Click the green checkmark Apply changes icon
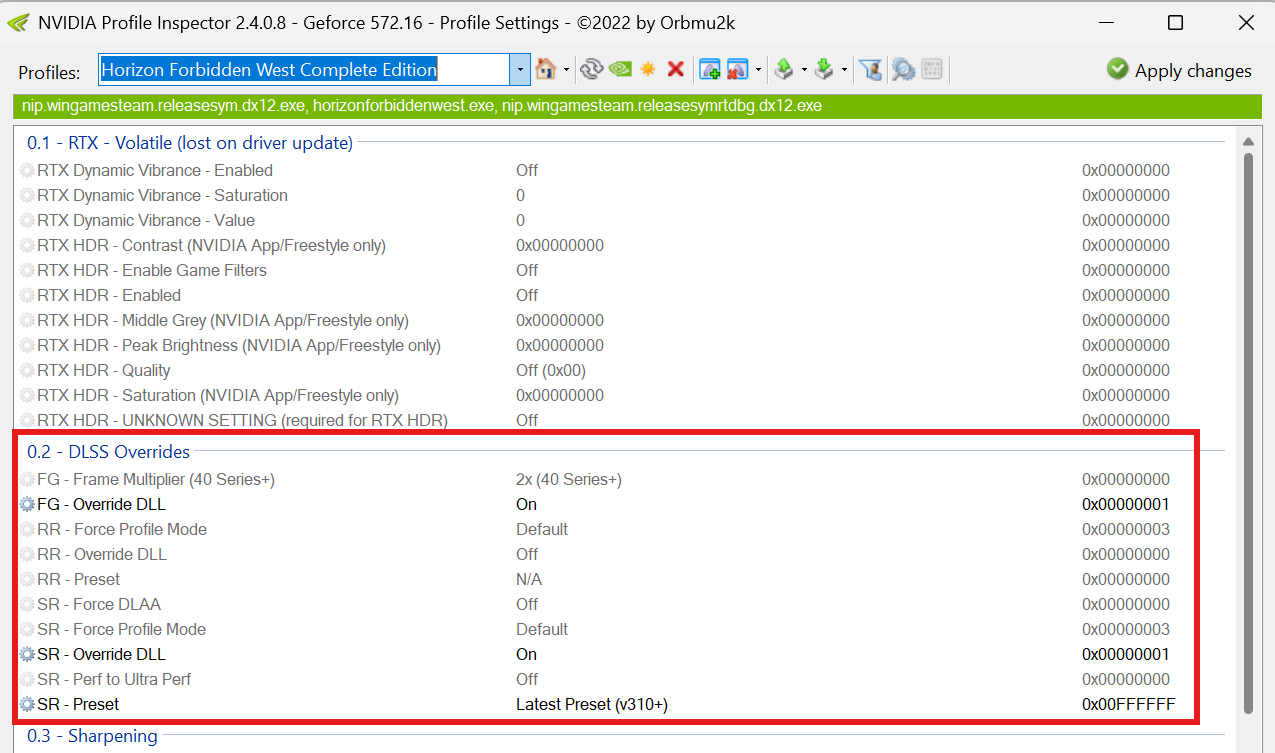Screen dimensions: 1275x753 coord(1117,69)
